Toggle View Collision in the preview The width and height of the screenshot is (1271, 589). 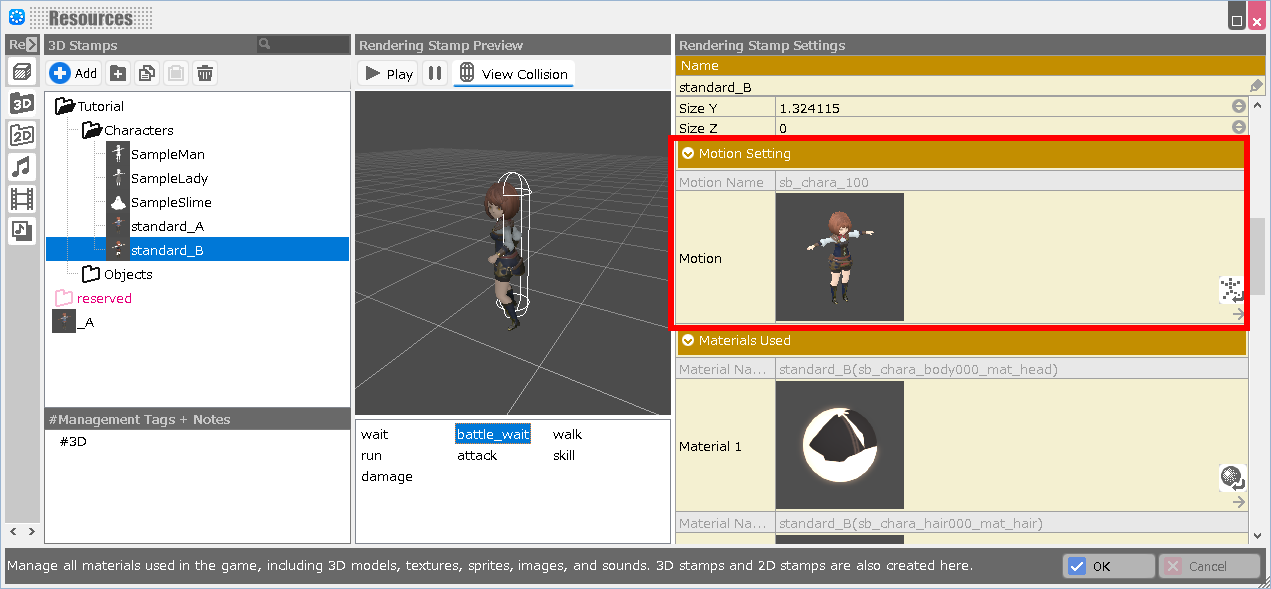pyautogui.click(x=514, y=74)
